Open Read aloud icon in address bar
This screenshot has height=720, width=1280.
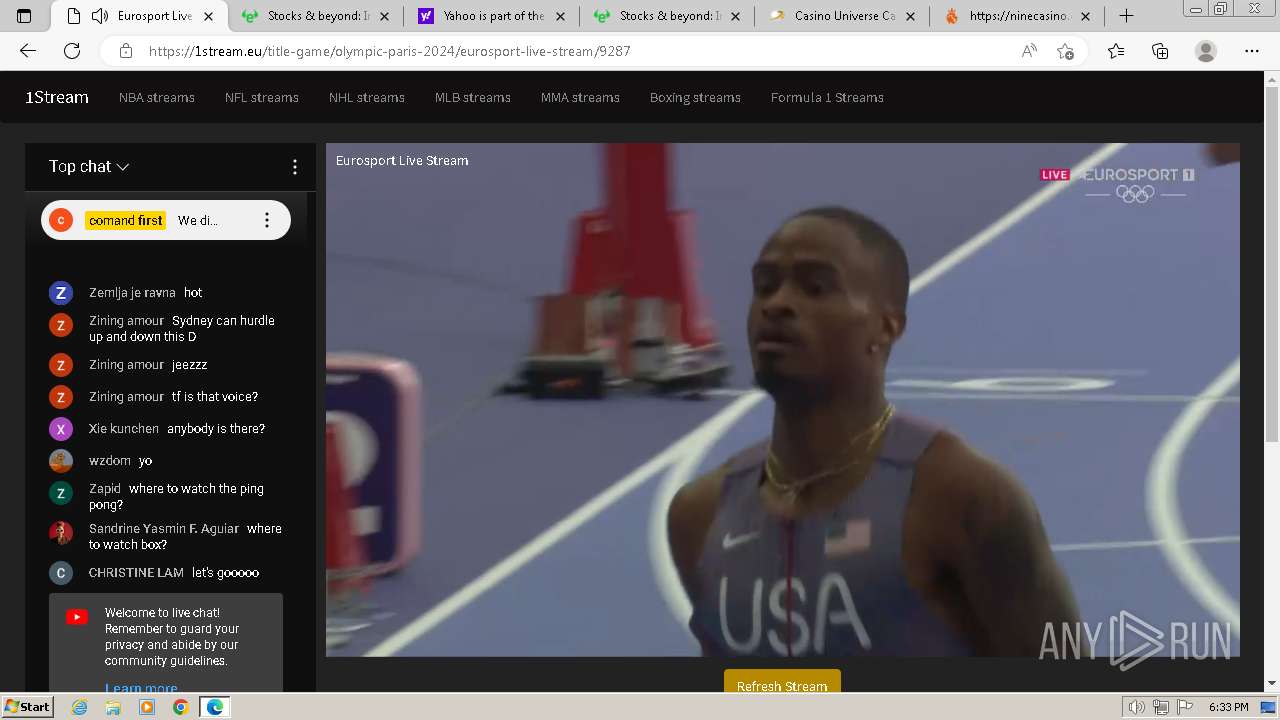(x=1029, y=51)
